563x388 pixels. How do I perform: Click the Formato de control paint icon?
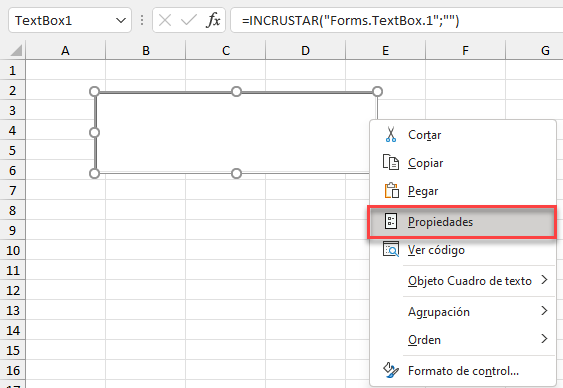(x=391, y=370)
